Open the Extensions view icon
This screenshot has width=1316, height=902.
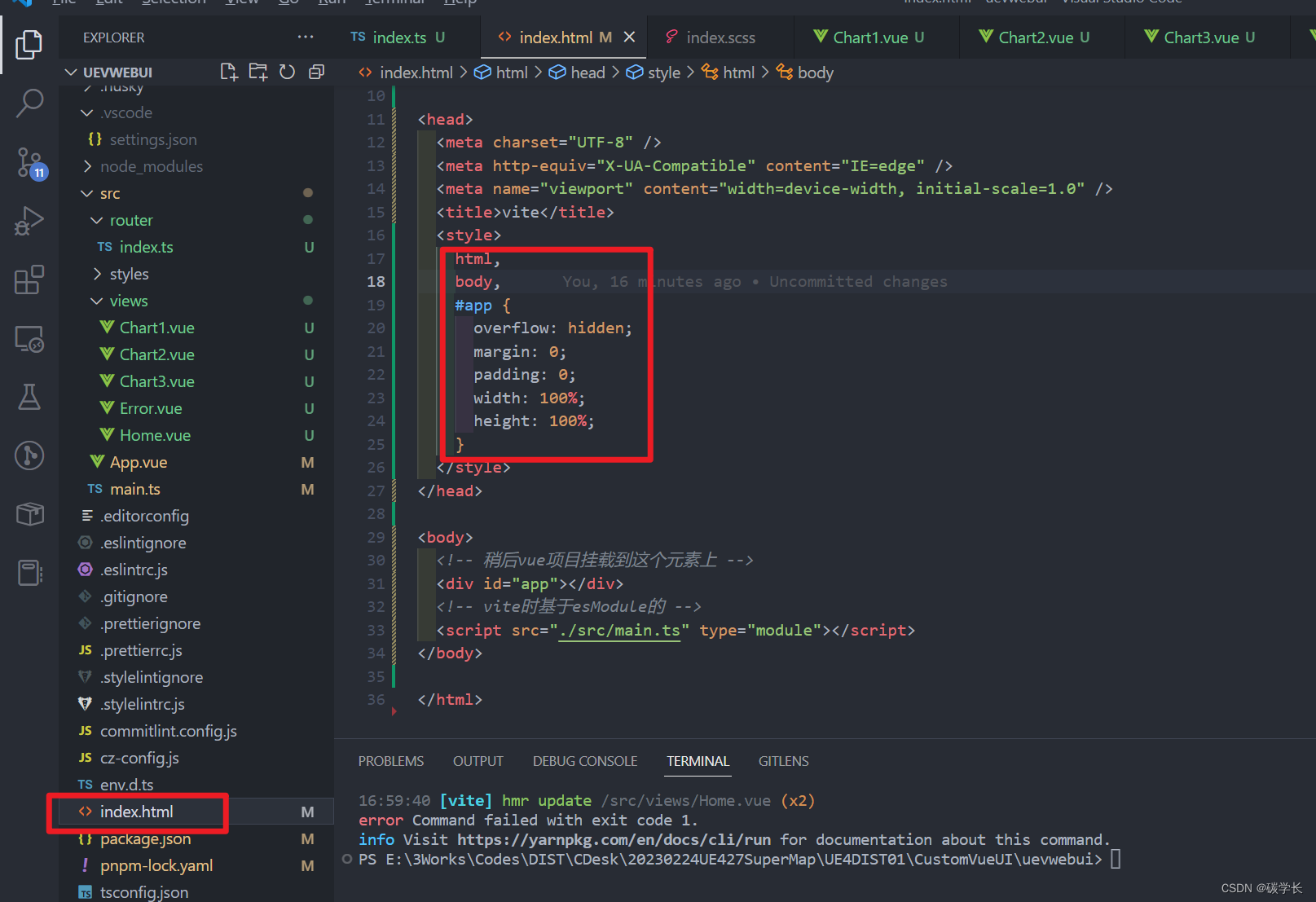coord(29,279)
